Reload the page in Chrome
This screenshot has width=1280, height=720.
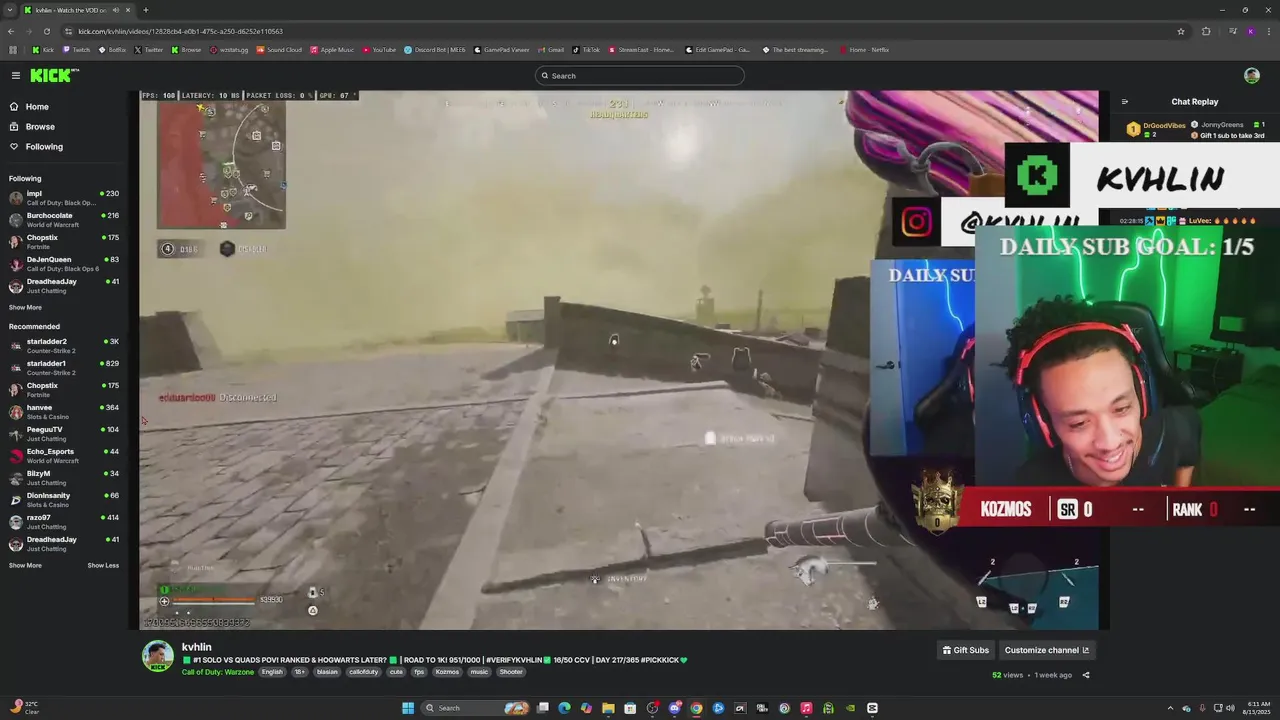(46, 31)
